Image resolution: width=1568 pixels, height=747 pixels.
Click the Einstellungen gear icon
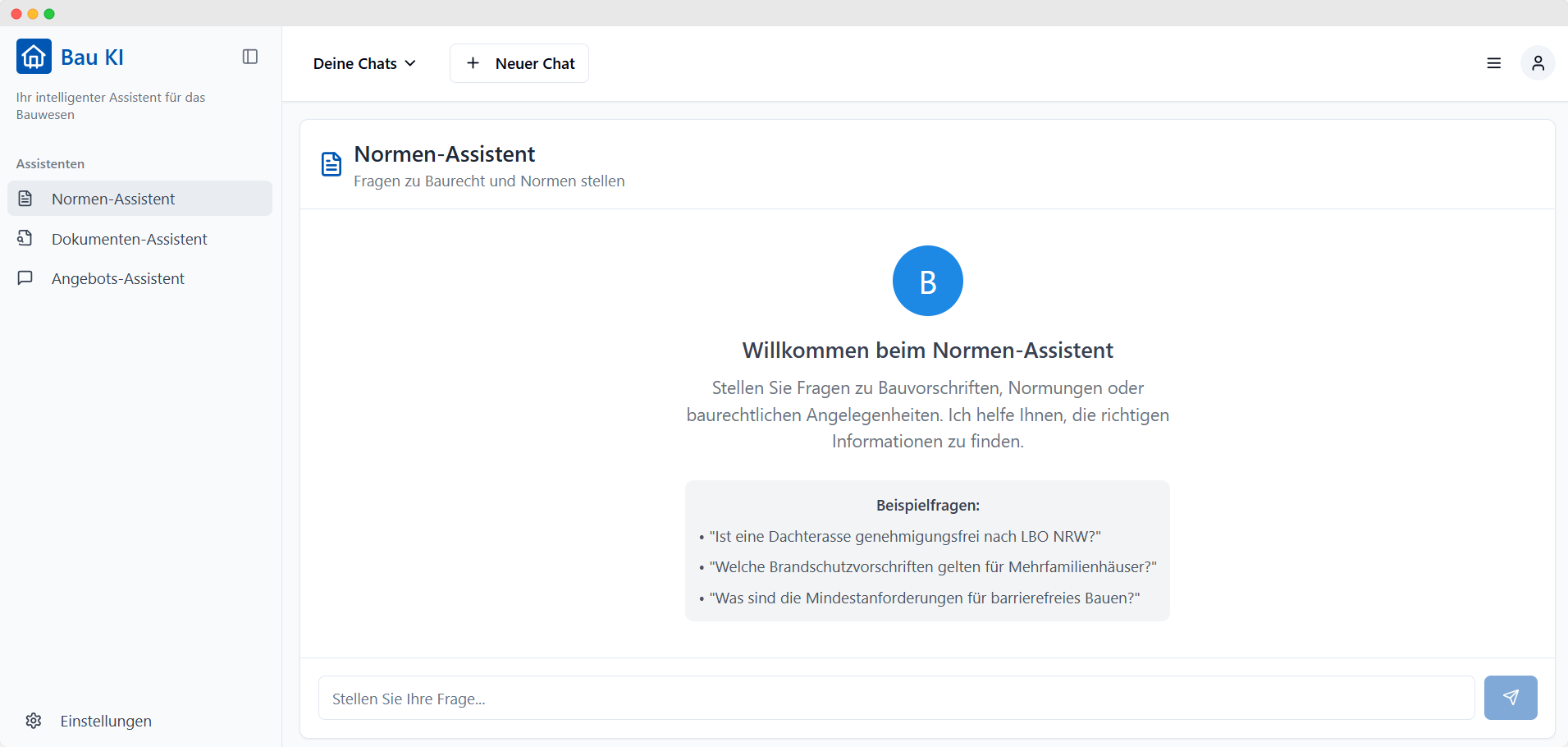pos(34,721)
